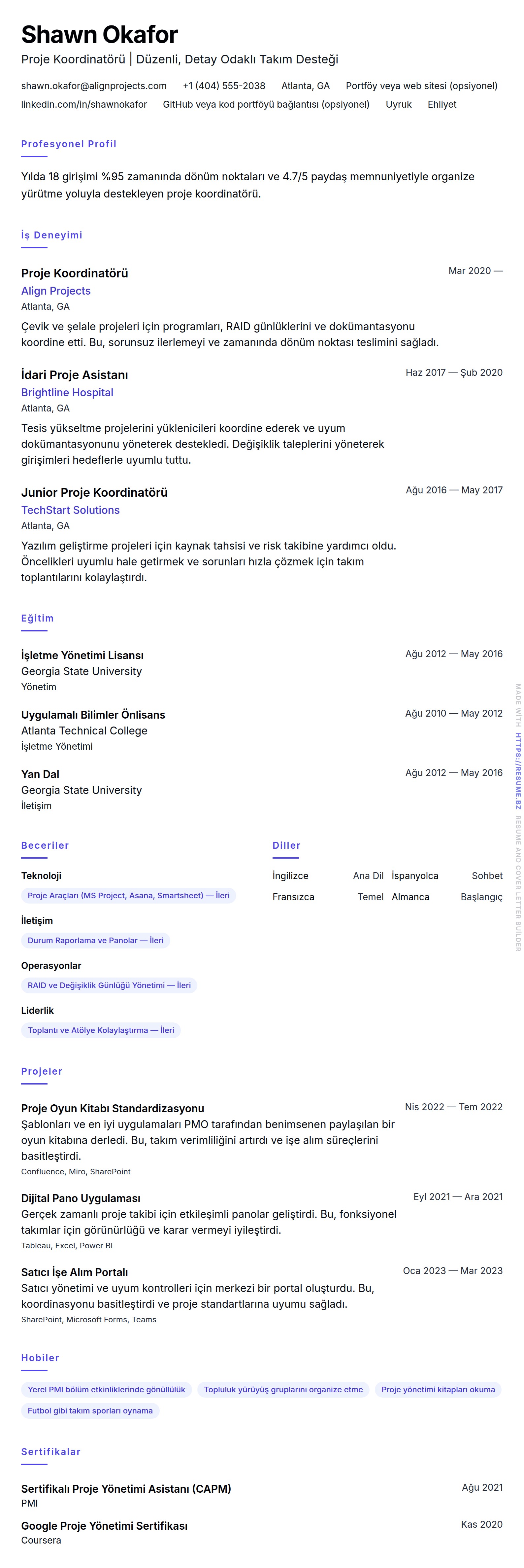Open the Brightline Hospital company link
The height and width of the screenshot is (1568, 524).
[x=67, y=393]
